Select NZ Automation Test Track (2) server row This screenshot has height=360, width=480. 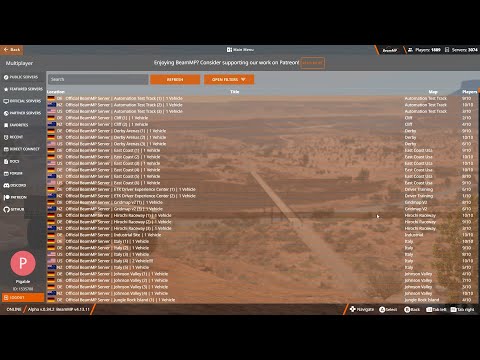(x=262, y=105)
